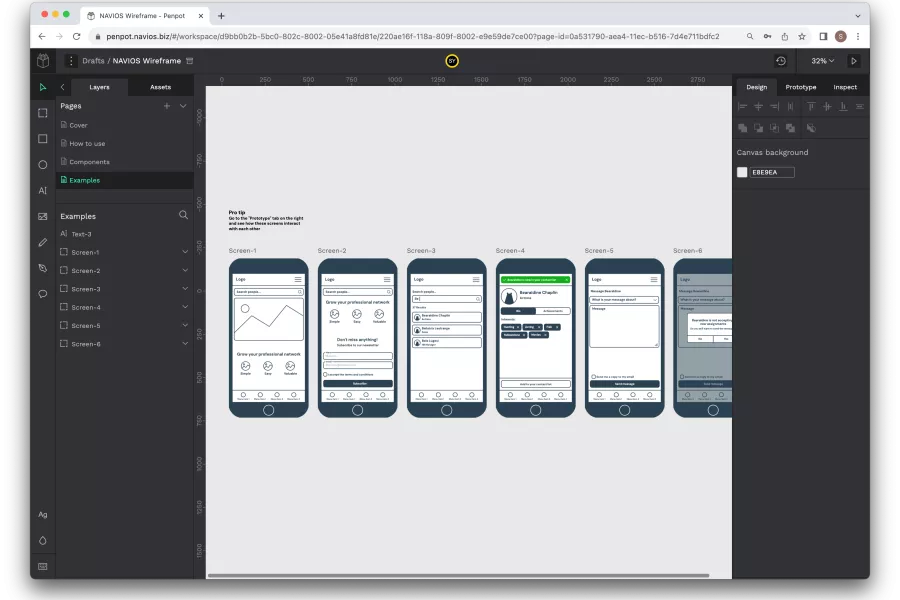Viewport: 900px width, 600px height.
Task: Open the keyboard shortcuts icon
Action: (42, 566)
